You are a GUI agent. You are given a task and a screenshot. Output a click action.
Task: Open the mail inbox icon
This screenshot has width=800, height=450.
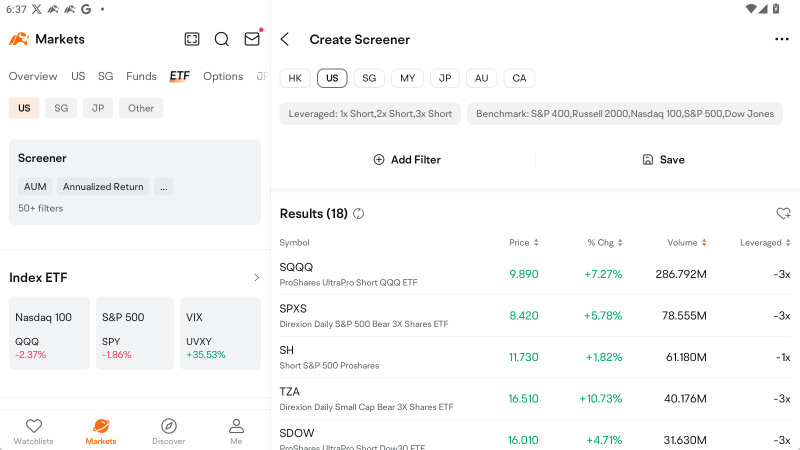(x=252, y=39)
